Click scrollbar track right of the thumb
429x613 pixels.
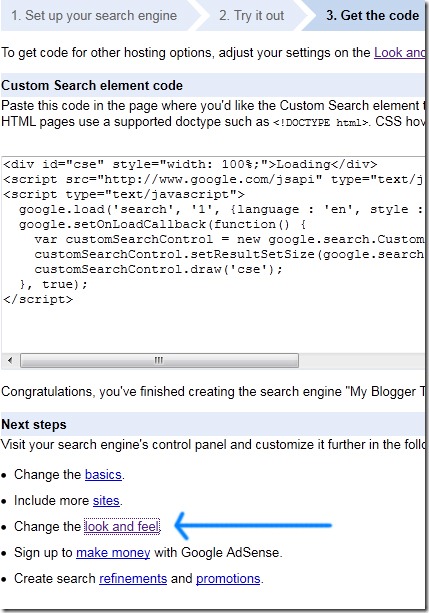361,360
